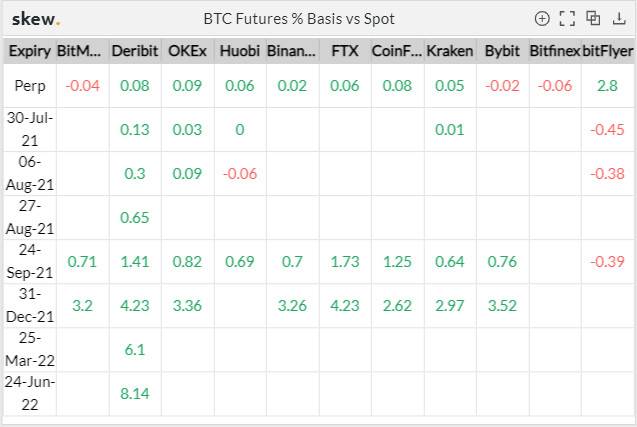Select the Deribit column header
The width and height of the screenshot is (637, 427).
[135, 51]
